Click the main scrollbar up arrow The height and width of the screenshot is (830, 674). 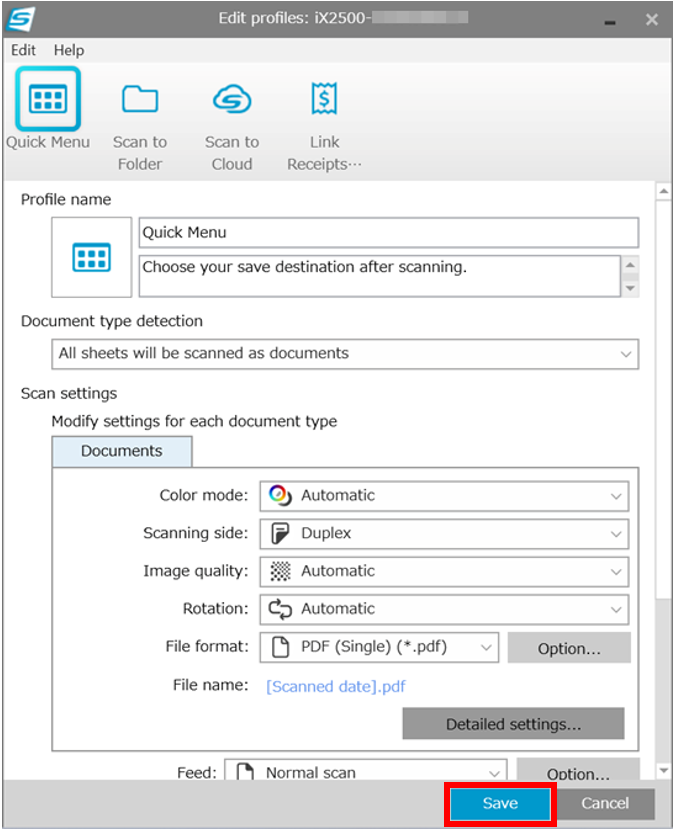(x=664, y=191)
